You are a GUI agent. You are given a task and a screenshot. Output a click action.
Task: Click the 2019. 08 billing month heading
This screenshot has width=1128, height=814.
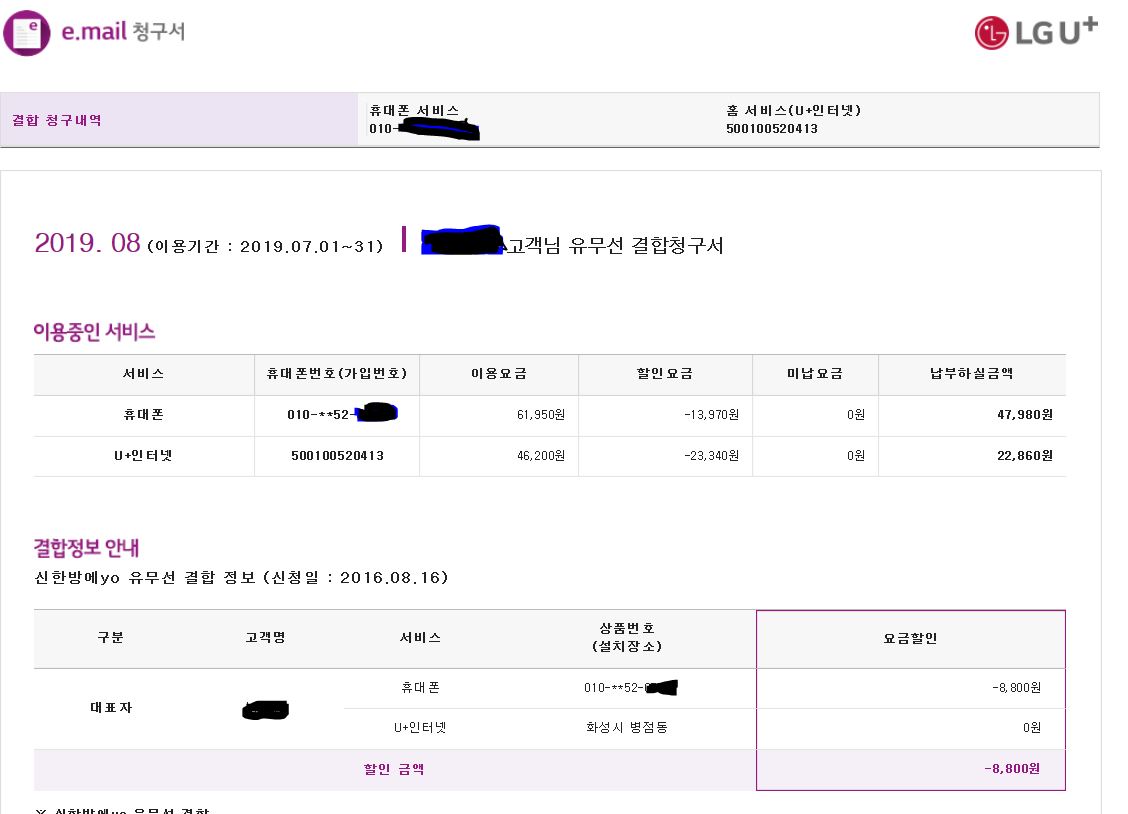pos(87,243)
